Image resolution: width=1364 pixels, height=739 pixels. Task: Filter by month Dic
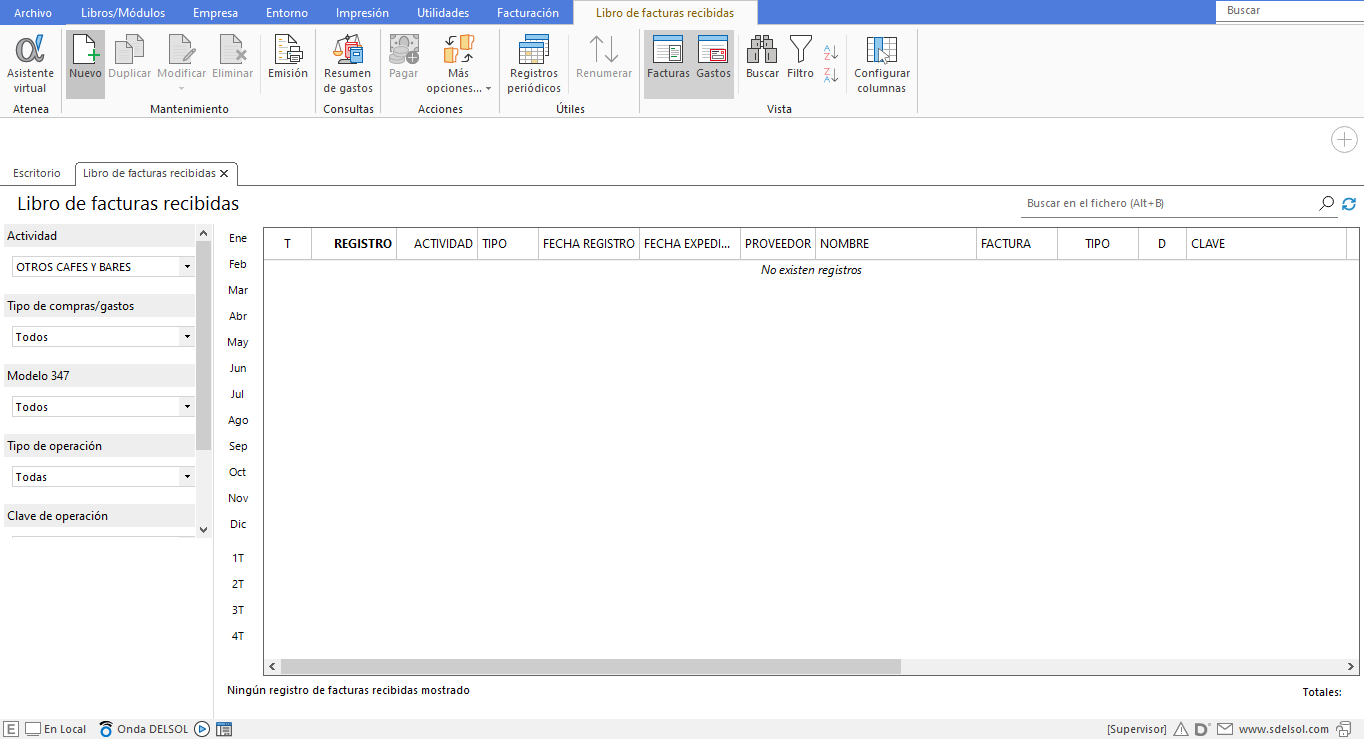(x=238, y=524)
